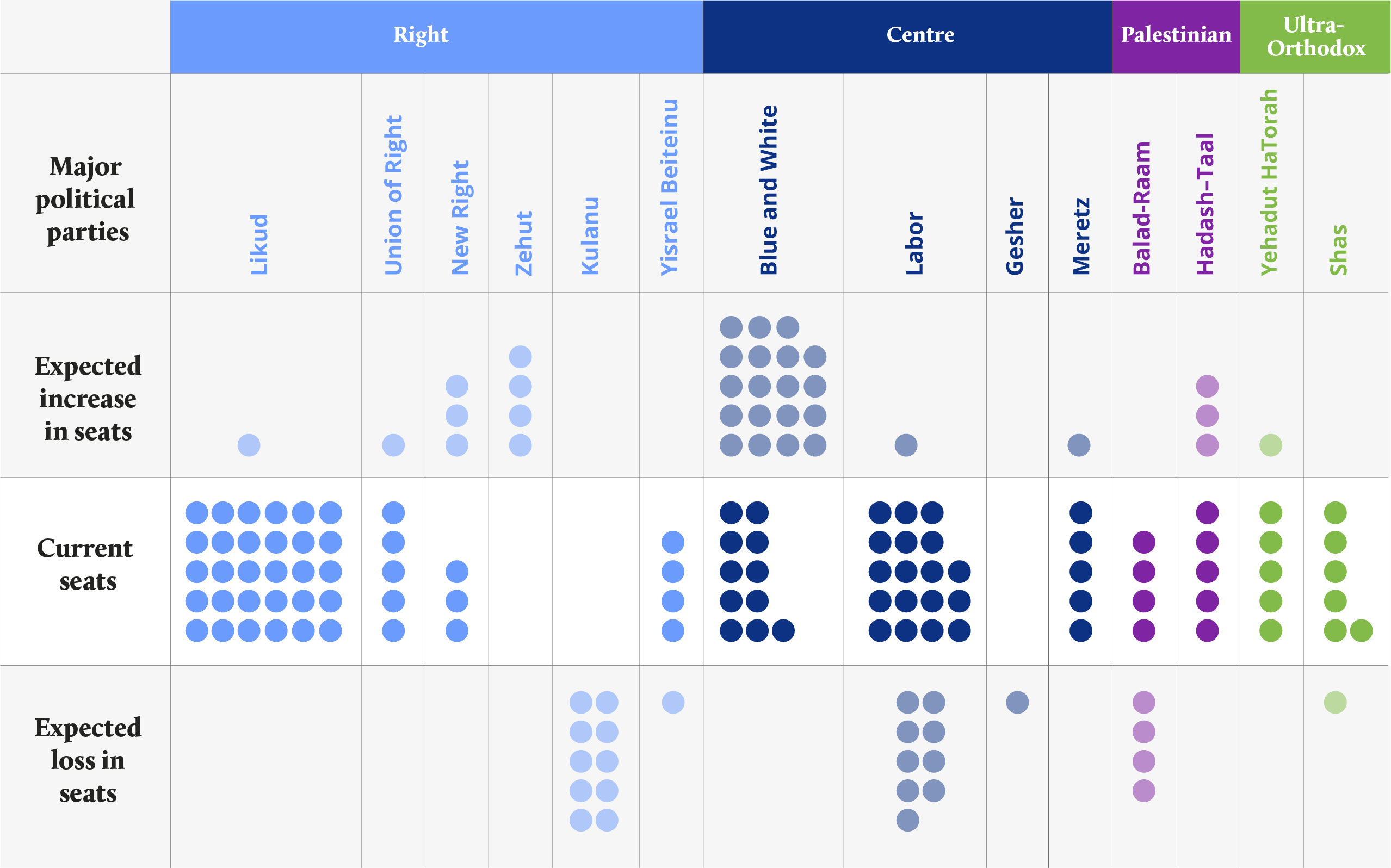1391x868 pixels.
Task: Click the Likud party label
Action: (259, 245)
